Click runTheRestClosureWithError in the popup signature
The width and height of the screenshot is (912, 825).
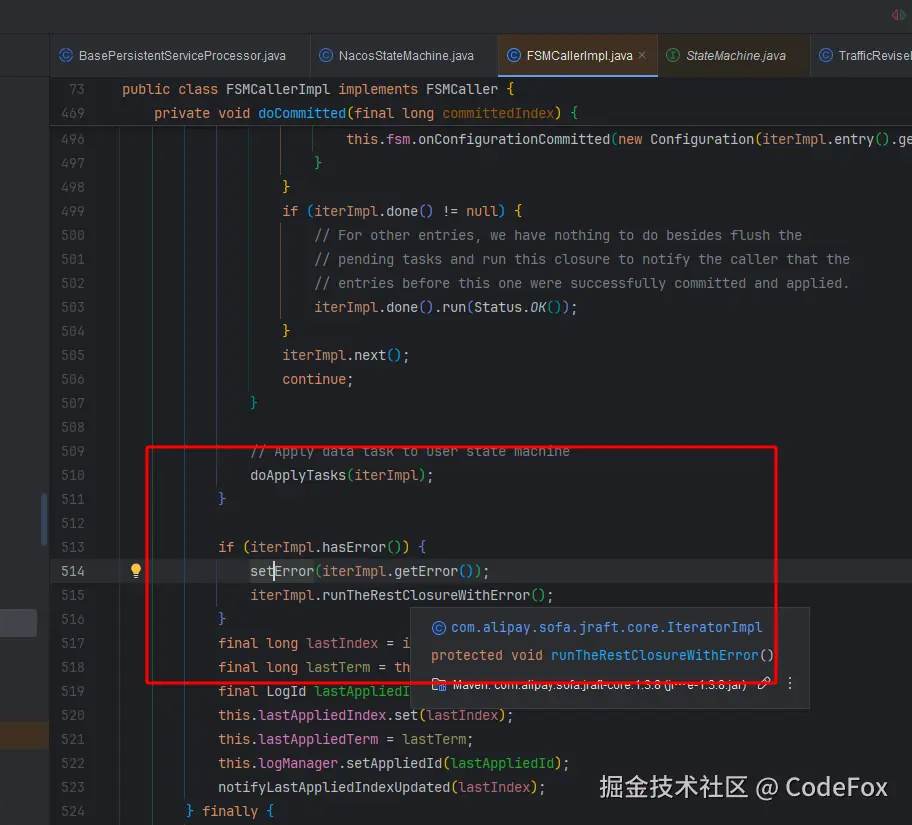pyautogui.click(x=654, y=655)
